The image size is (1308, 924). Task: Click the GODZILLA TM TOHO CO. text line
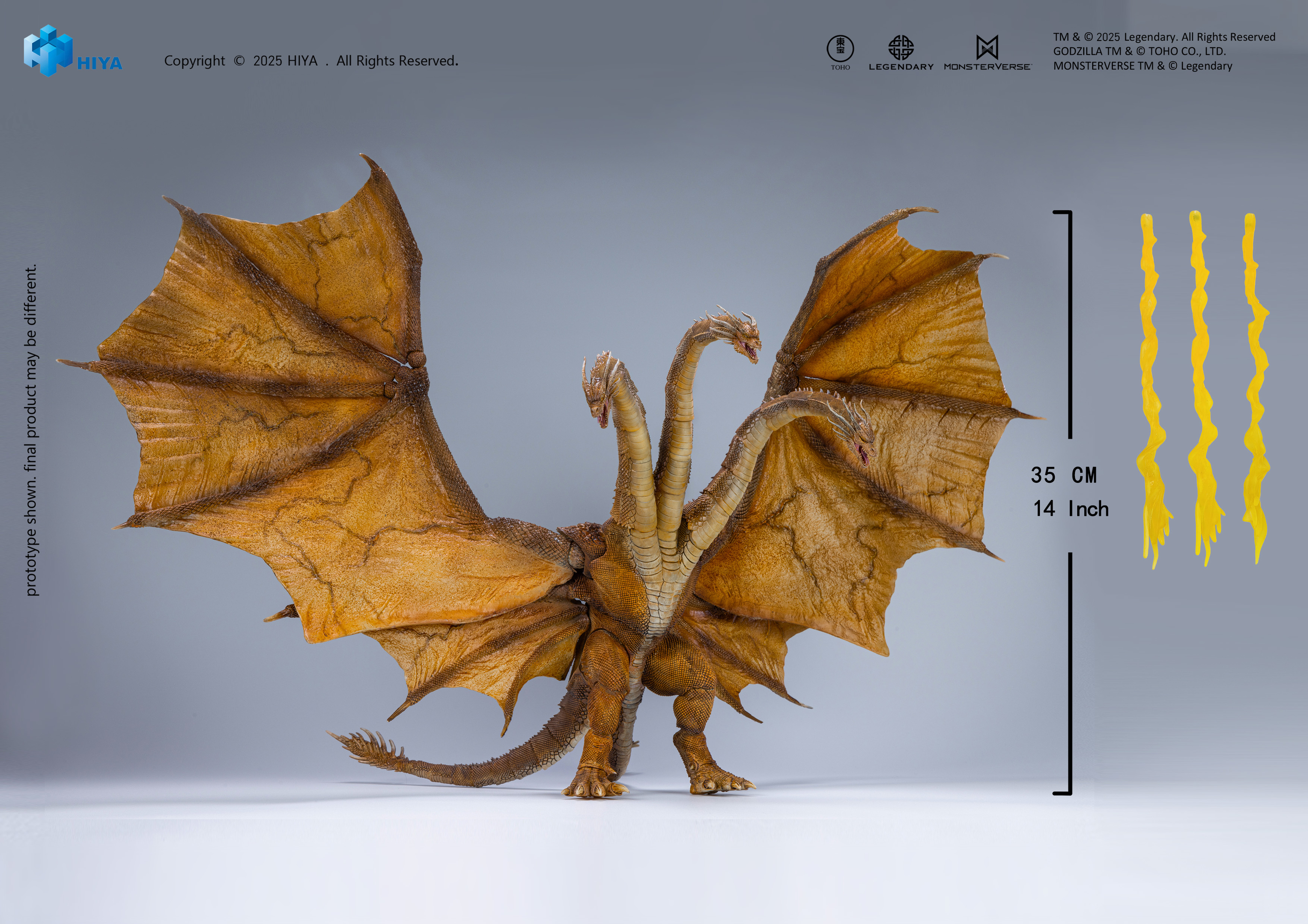point(1139,51)
